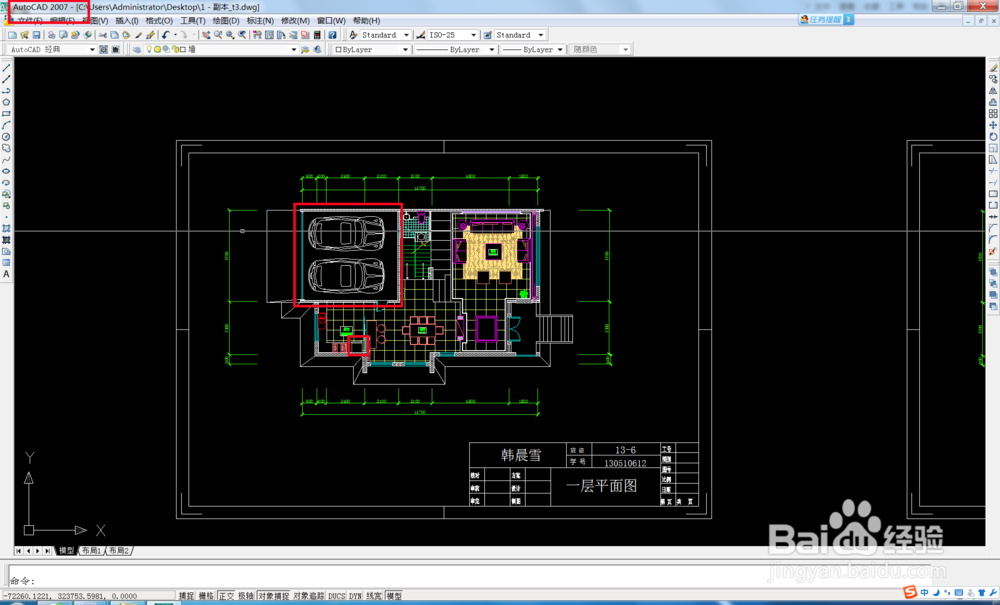Toggle 正交 ortho mode in status bar
Screen dimensions: 1000x605
[x=226, y=596]
